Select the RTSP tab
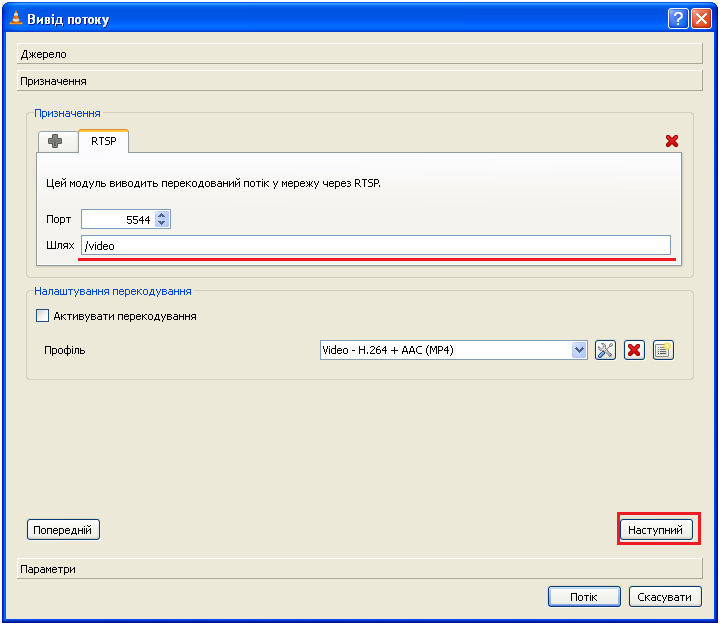Viewport: 720px width, 625px height. pos(103,141)
